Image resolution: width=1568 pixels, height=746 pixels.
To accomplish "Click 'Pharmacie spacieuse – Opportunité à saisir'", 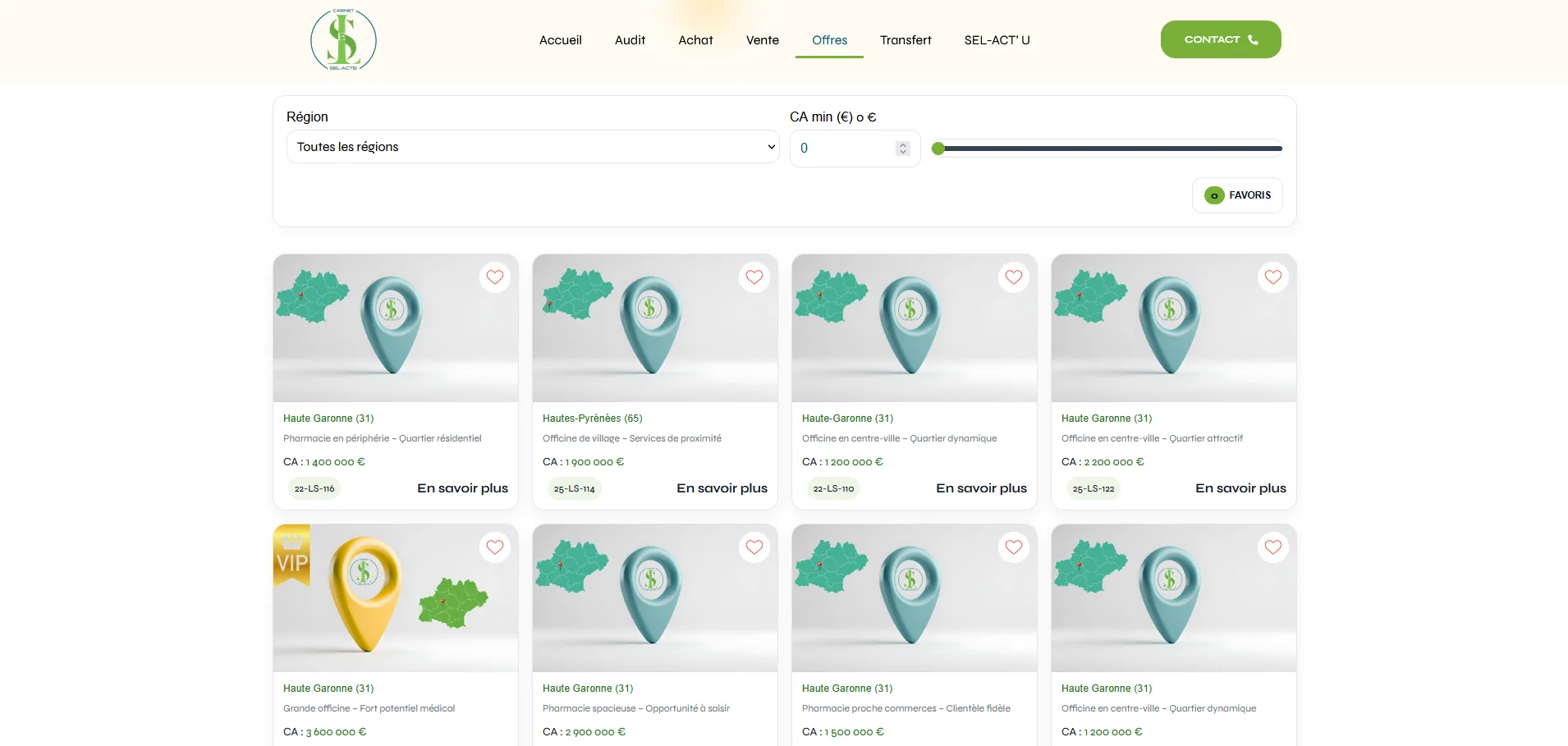I will (636, 708).
